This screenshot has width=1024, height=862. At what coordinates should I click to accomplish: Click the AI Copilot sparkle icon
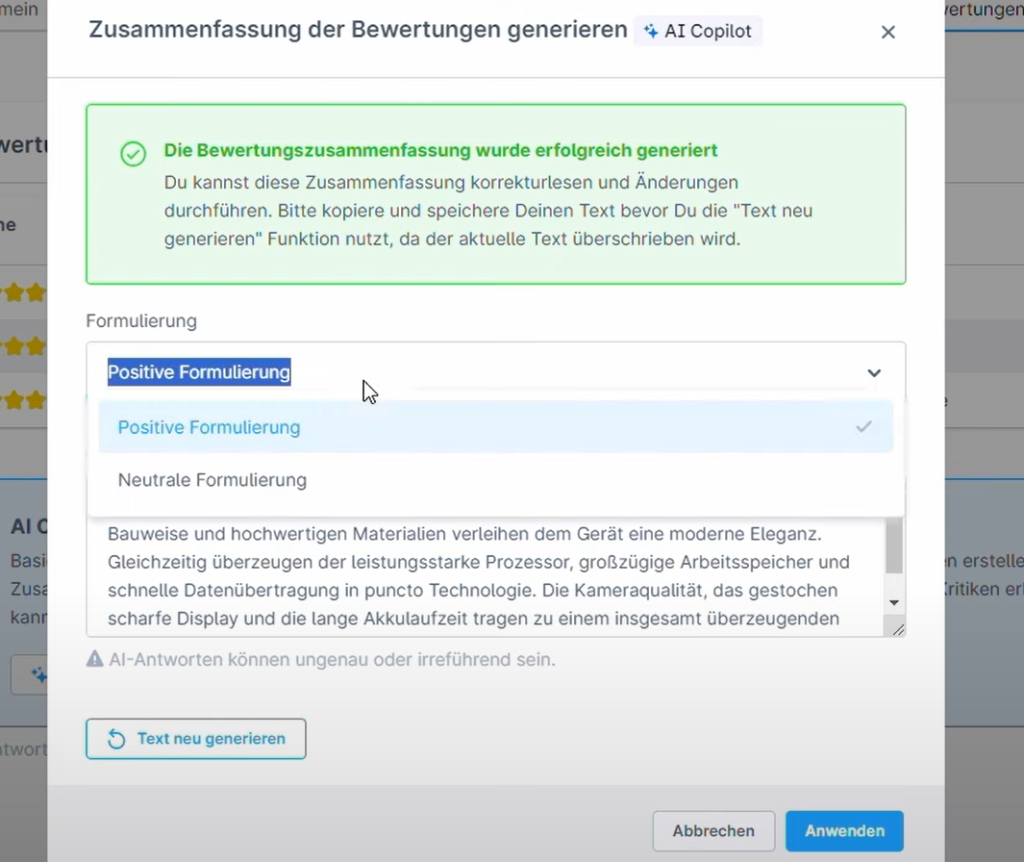(x=650, y=31)
